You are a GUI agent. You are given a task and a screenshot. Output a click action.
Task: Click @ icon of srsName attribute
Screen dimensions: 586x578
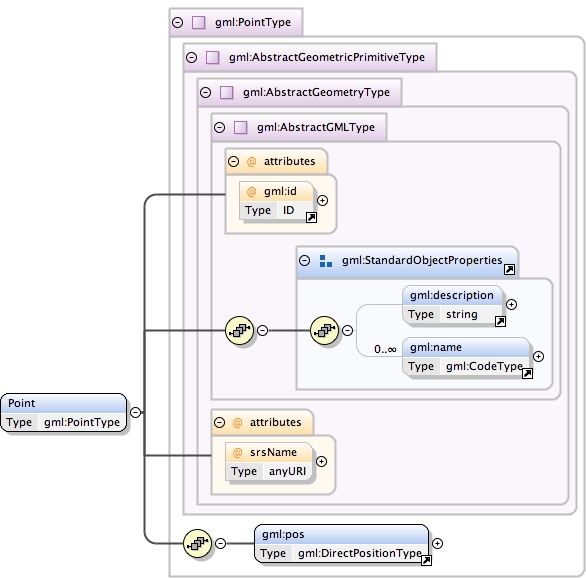238,453
